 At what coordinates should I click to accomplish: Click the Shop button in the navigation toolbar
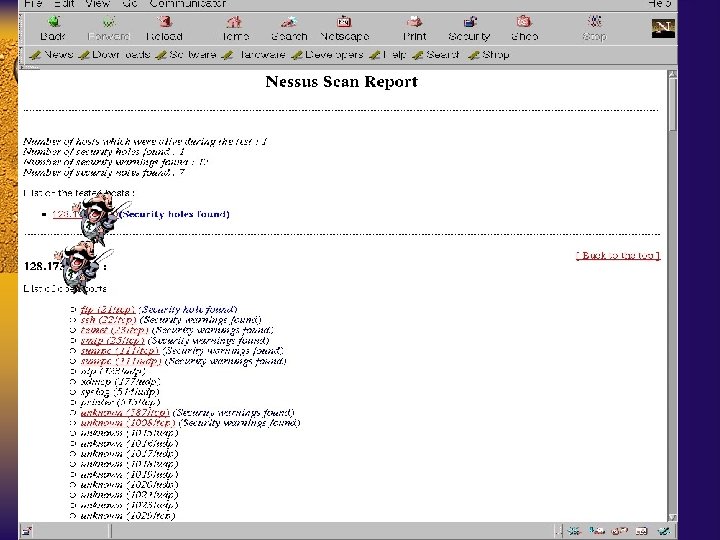click(524, 28)
